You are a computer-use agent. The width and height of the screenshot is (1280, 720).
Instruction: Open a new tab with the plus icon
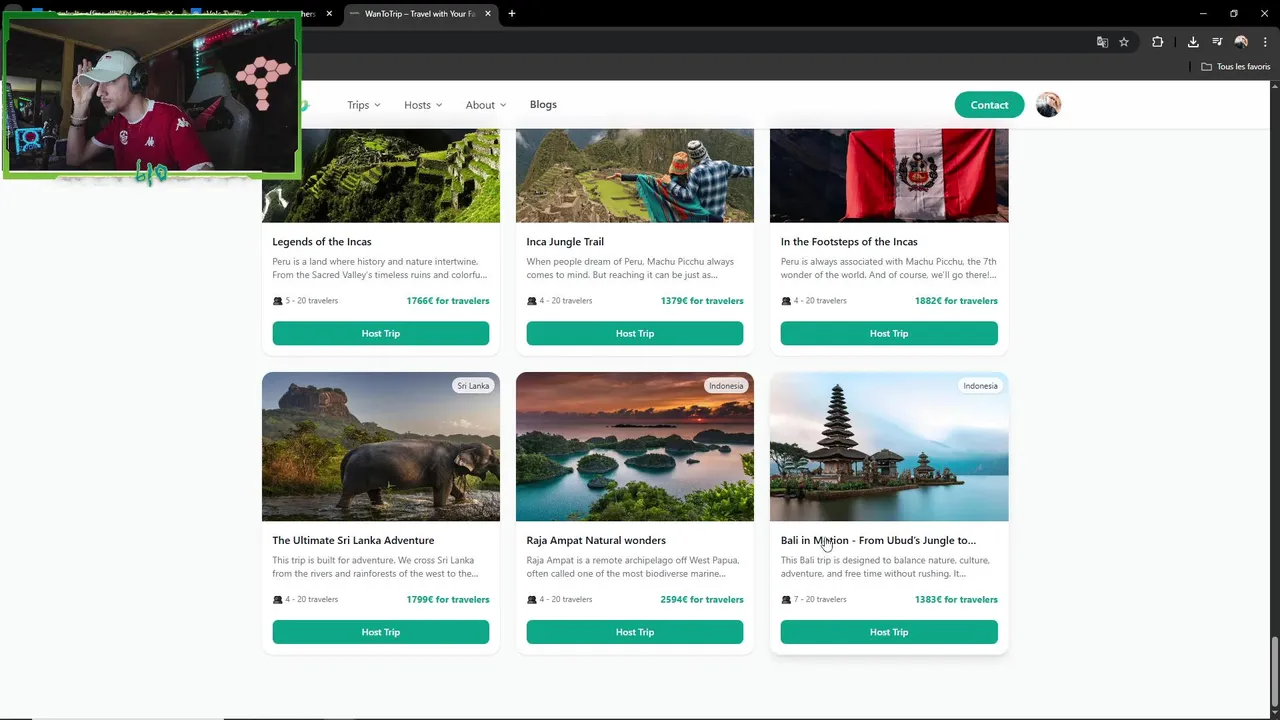pos(512,14)
